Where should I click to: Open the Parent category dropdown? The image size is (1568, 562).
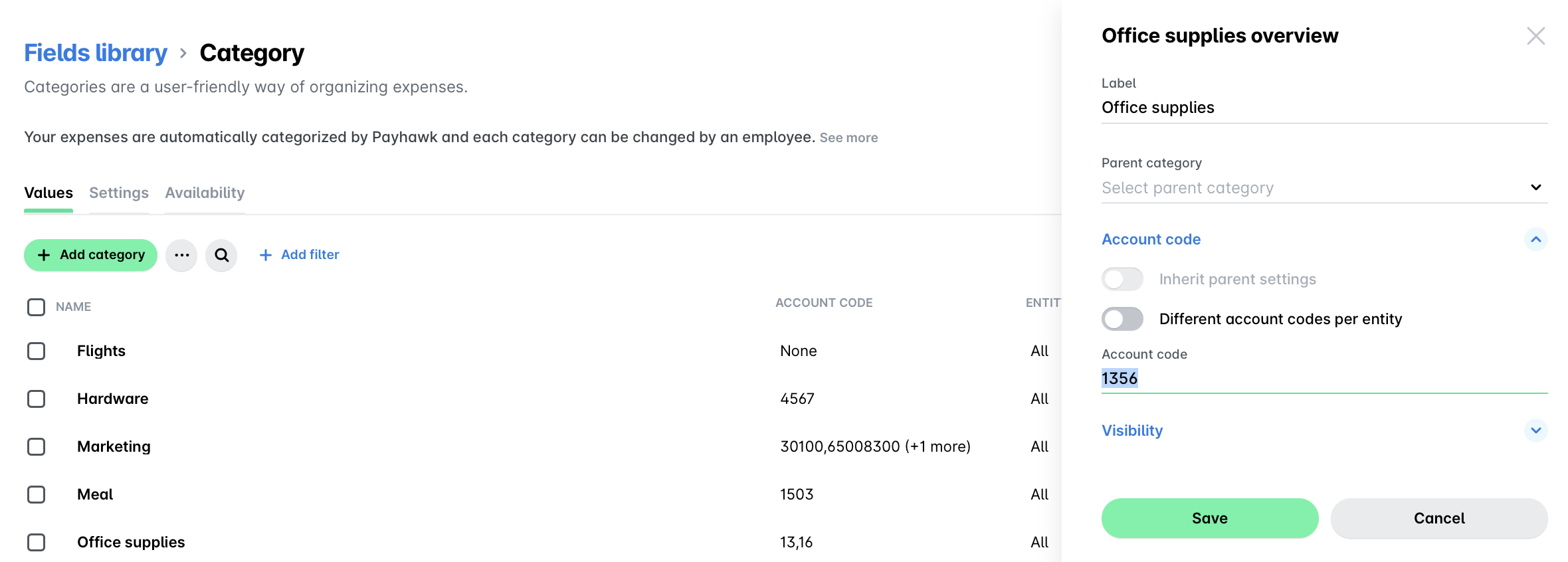click(1324, 188)
